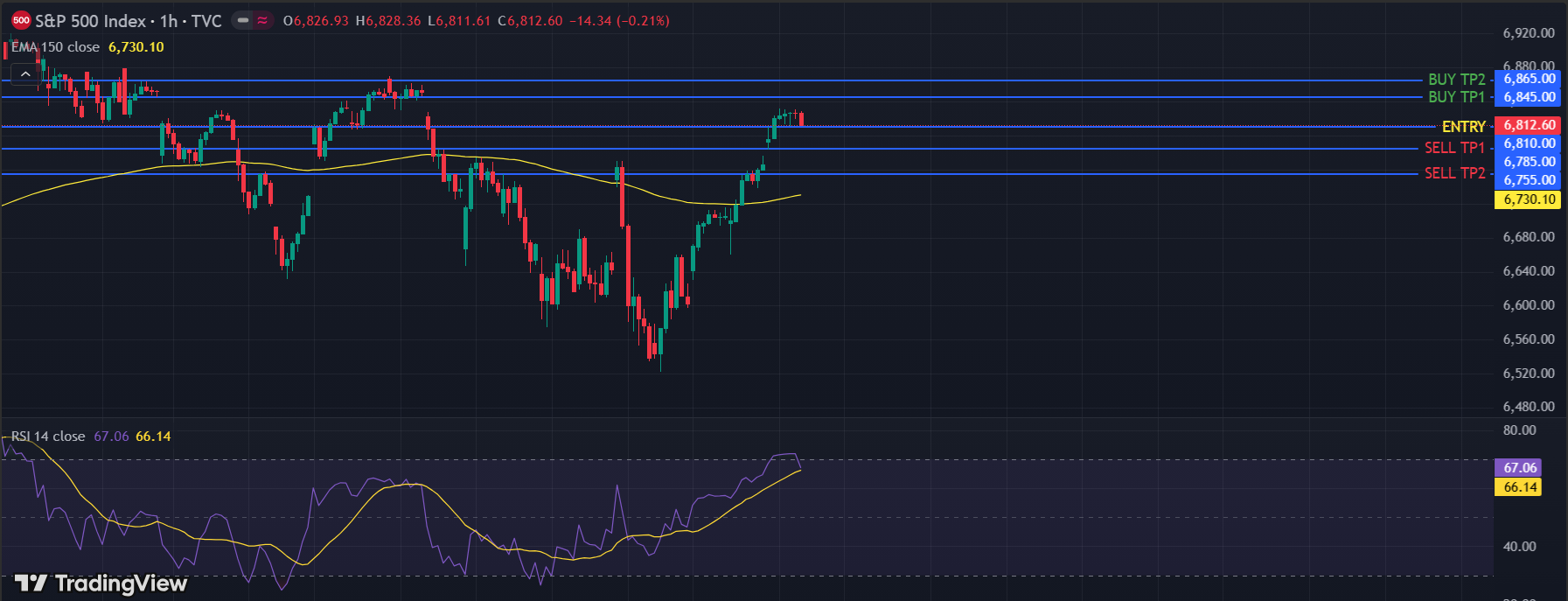Viewport: 1568px width, 601px height.
Task: Click the red 6,812.60 current price tag
Action: [x=1529, y=125]
